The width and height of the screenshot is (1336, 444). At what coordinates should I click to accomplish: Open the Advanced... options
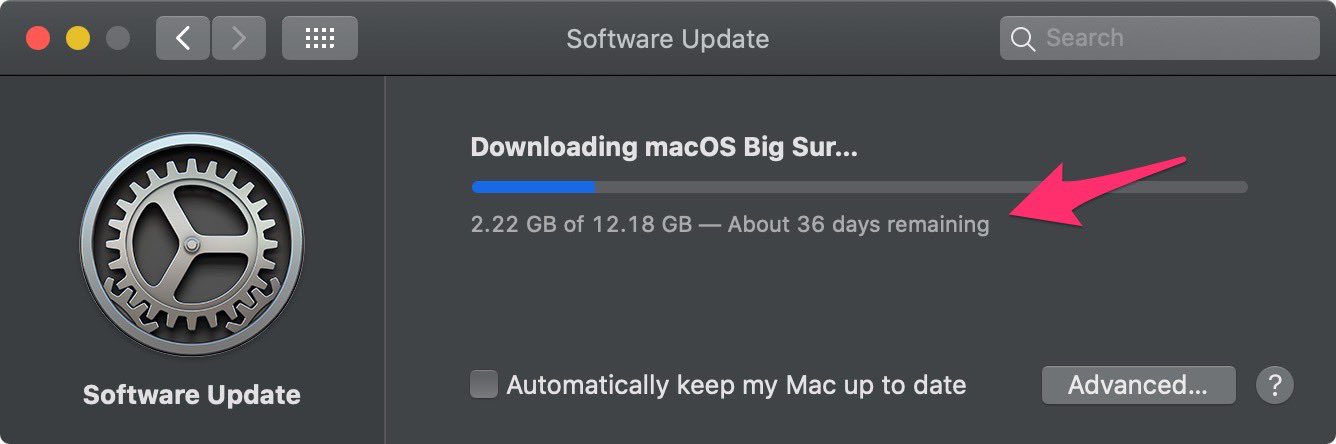click(1138, 385)
